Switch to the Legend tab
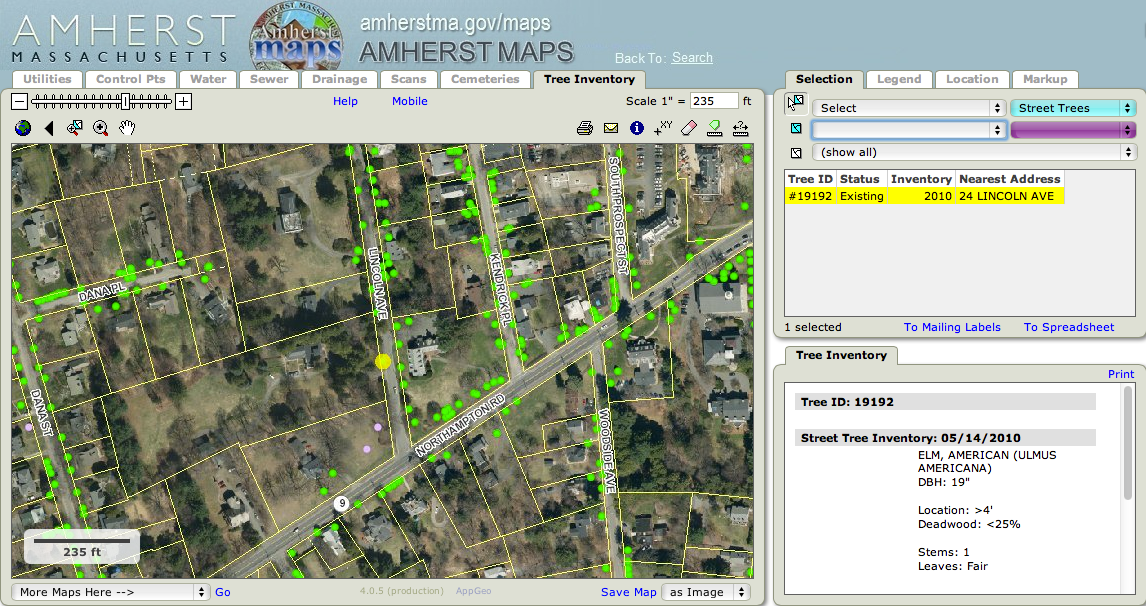The height and width of the screenshot is (606, 1146). click(899, 79)
